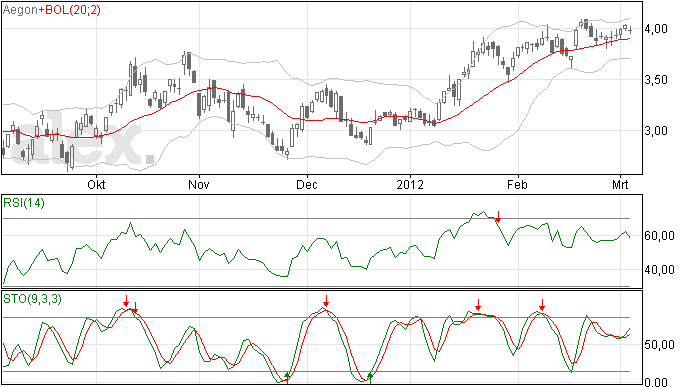Click the 0,00 stochastic axis value
This screenshot has width=690, height=387.
656,382
